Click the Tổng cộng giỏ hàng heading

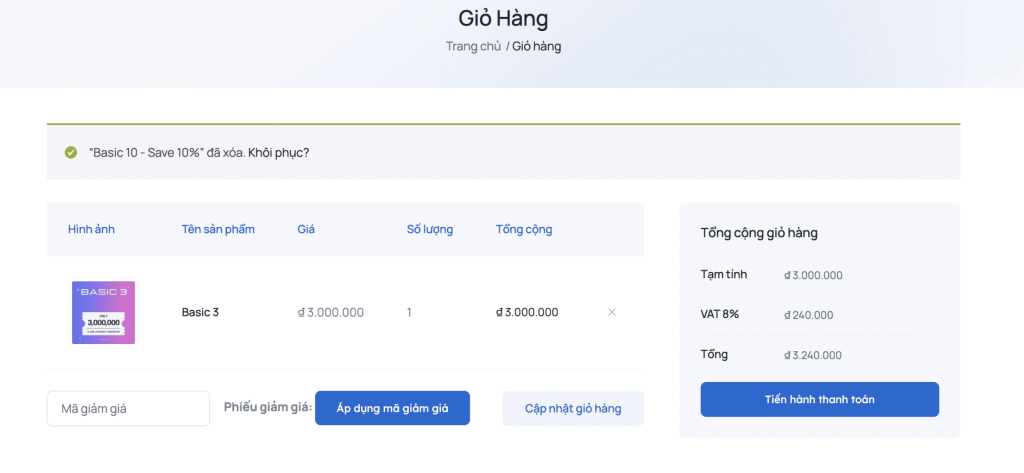[x=759, y=233]
